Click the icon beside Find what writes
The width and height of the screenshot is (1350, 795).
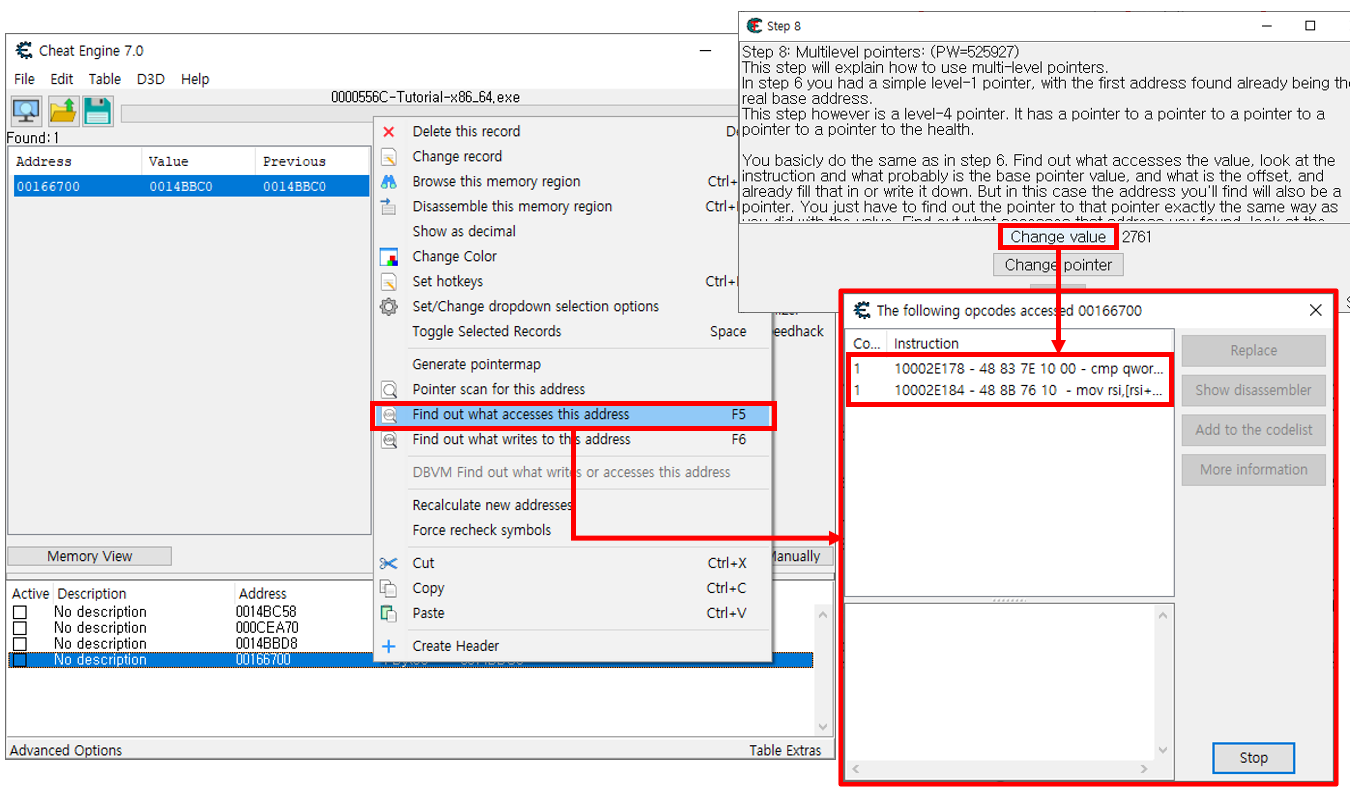[390, 439]
